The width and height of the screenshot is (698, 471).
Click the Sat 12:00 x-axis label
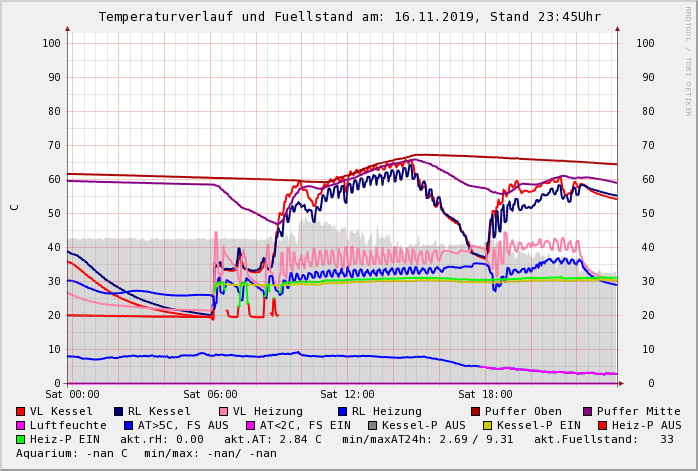[x=347, y=394]
